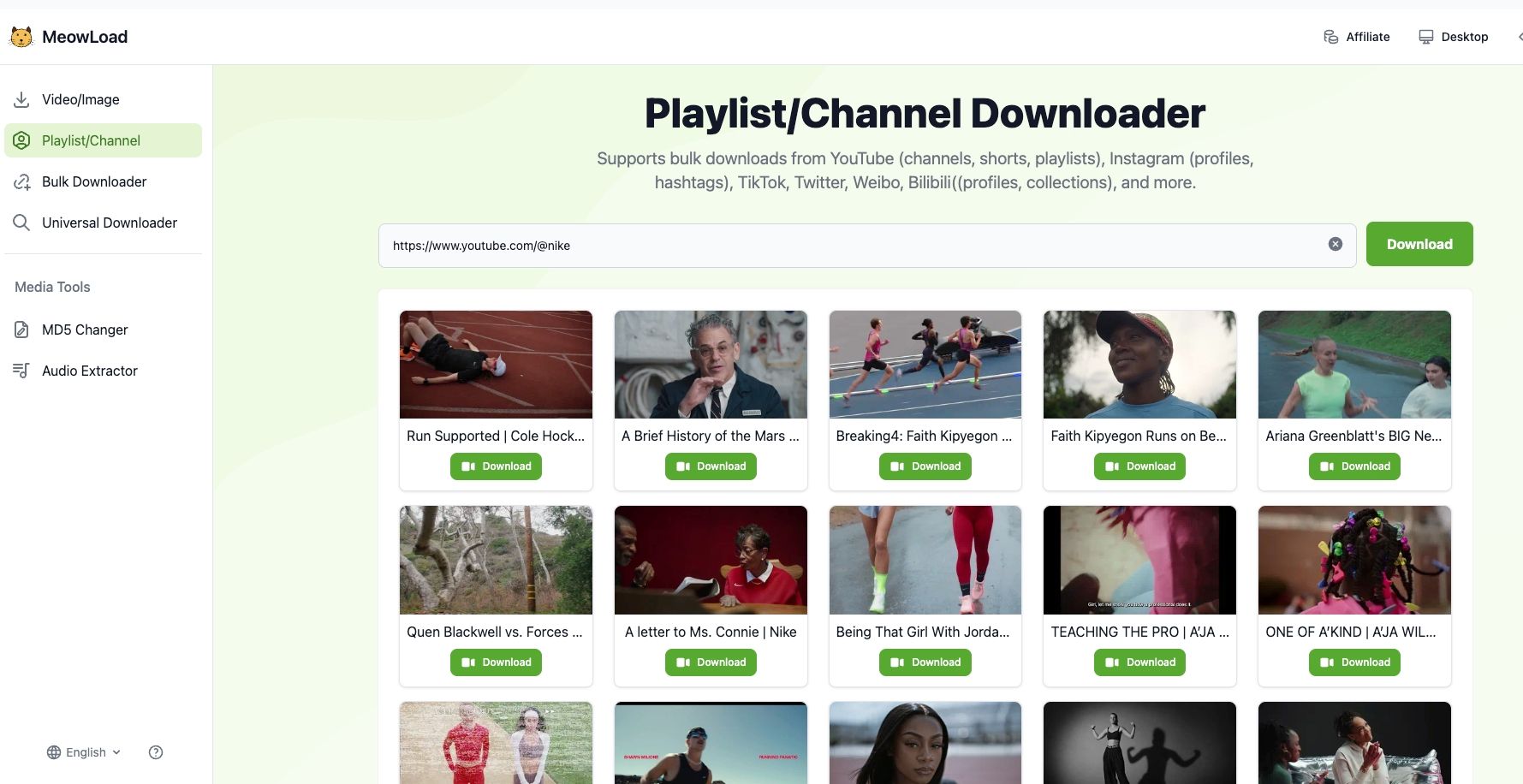Download A Brief History of the Mars video
This screenshot has height=784, width=1523.
711,466
